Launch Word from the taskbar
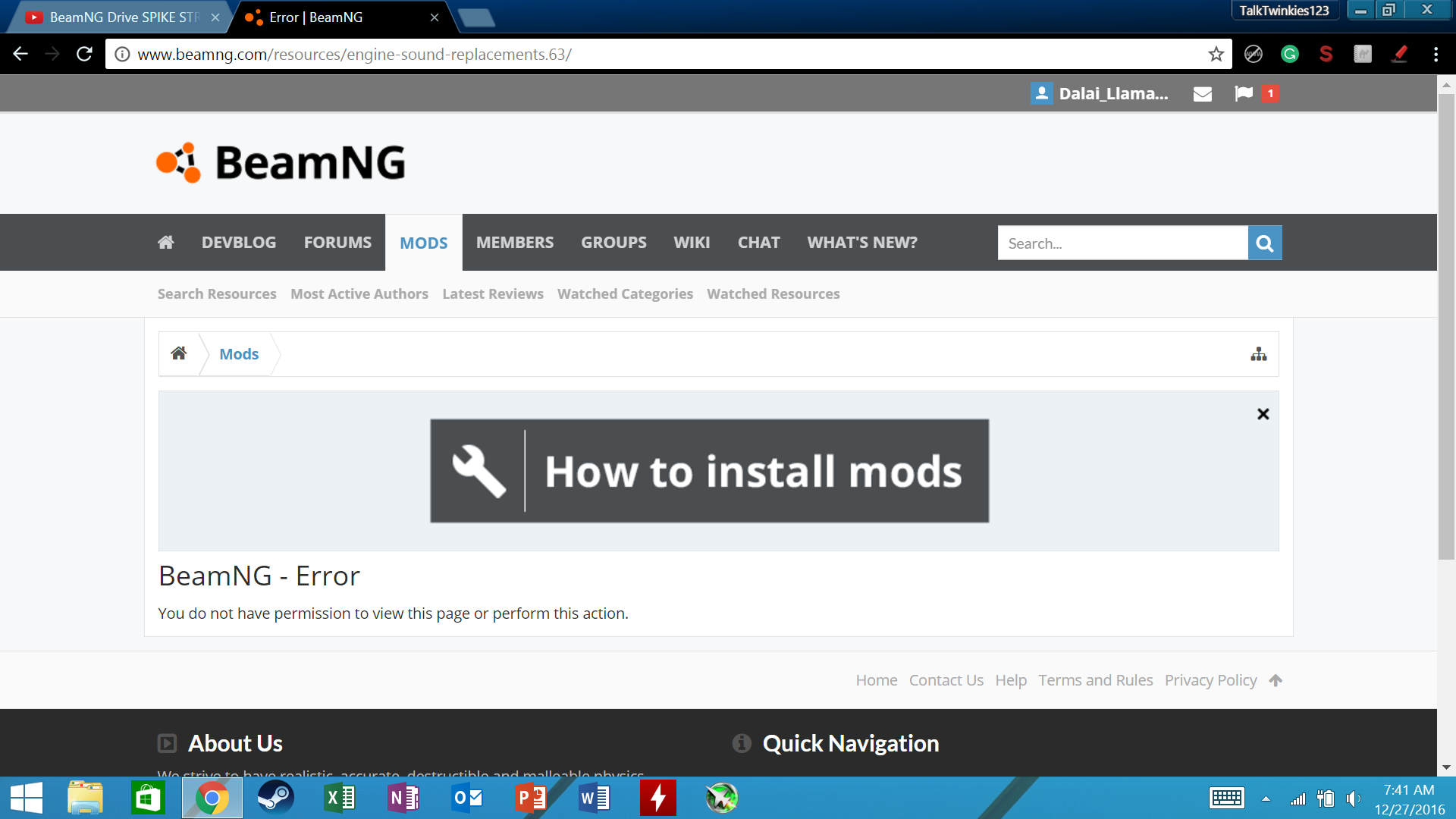This screenshot has width=1456, height=819. [594, 798]
